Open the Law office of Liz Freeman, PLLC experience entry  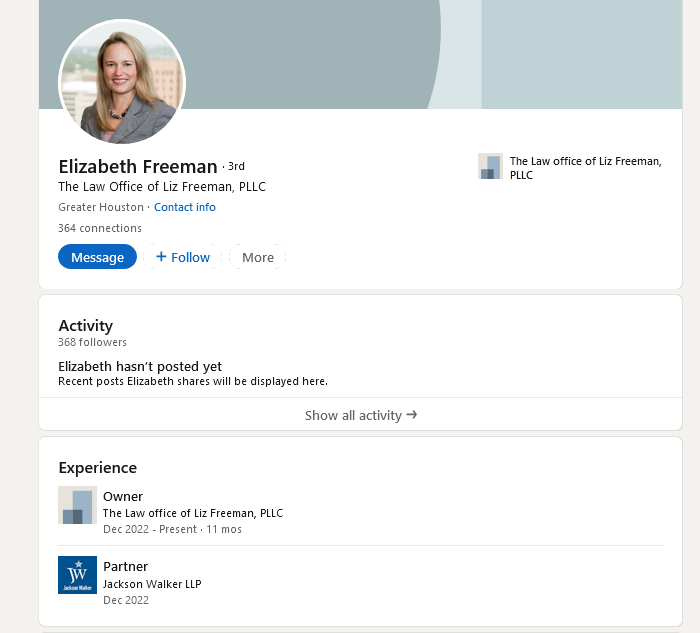[x=193, y=513]
